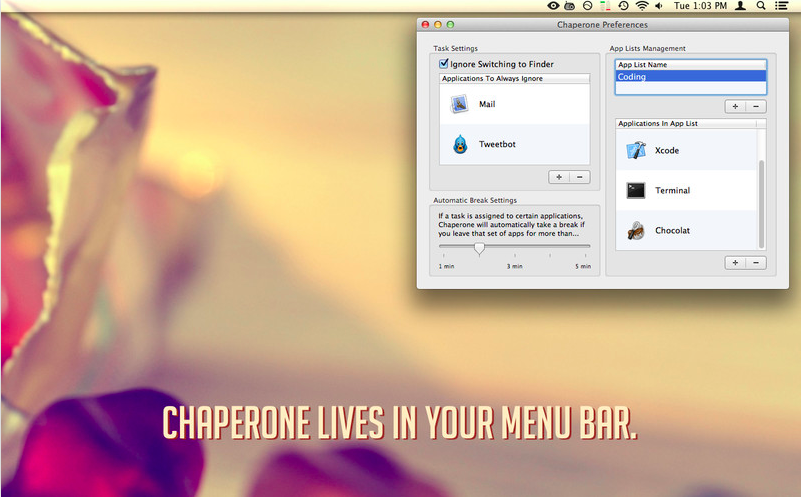Screen dimensions: 801x497
Task: Toggle Ignore Switching to Finder checkbox
Action: (443, 64)
